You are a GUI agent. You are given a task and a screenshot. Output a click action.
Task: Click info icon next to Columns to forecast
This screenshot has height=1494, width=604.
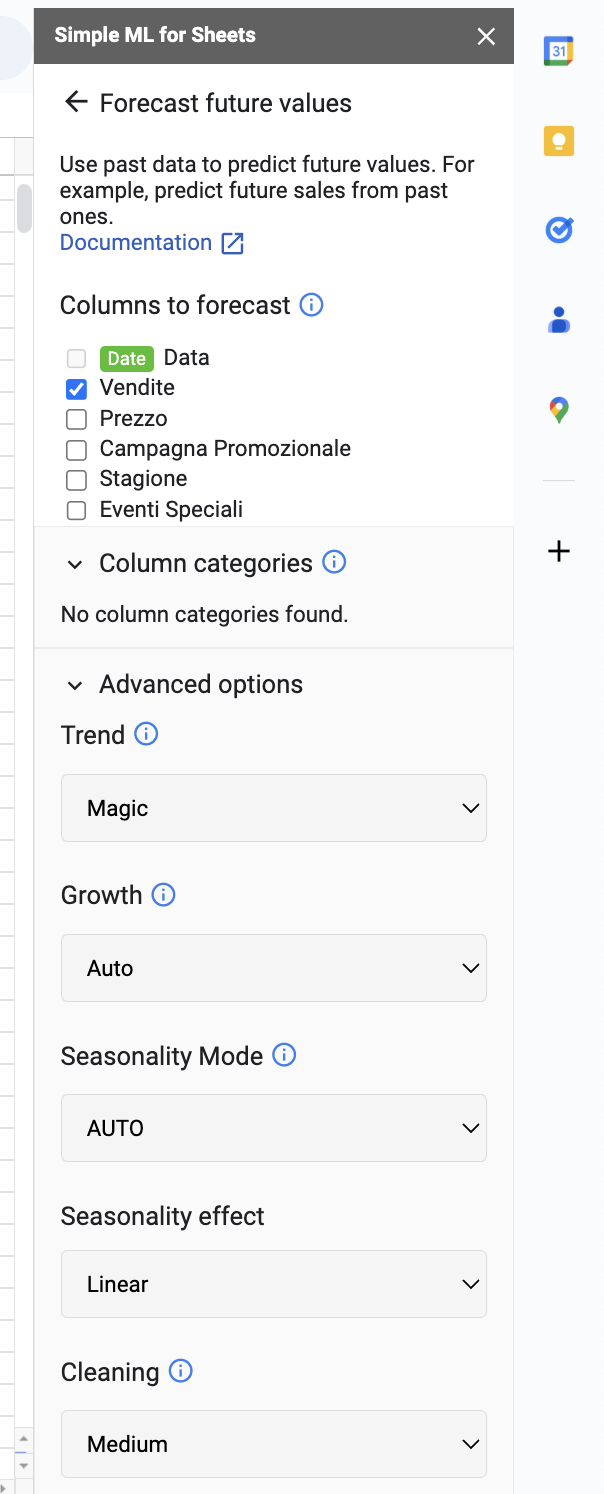point(312,305)
